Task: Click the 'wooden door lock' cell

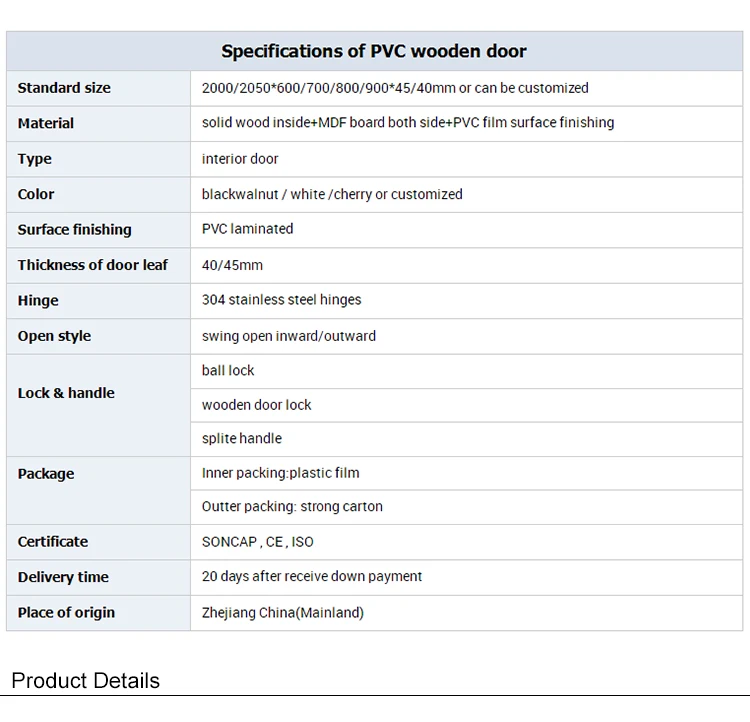Action: [256, 405]
